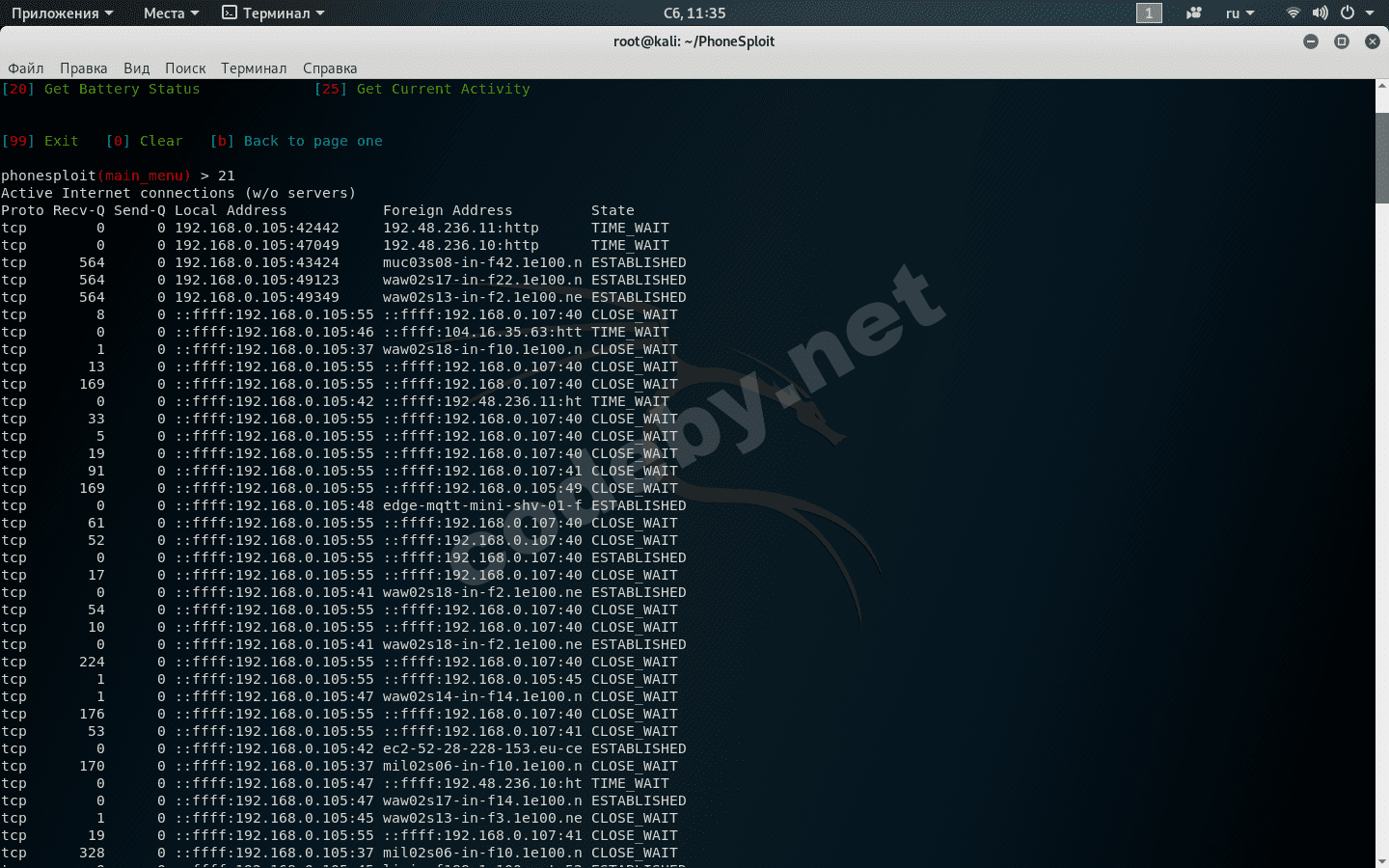Click the volume speaker icon
Image resolution: width=1389 pixels, height=868 pixels.
click(x=1321, y=13)
